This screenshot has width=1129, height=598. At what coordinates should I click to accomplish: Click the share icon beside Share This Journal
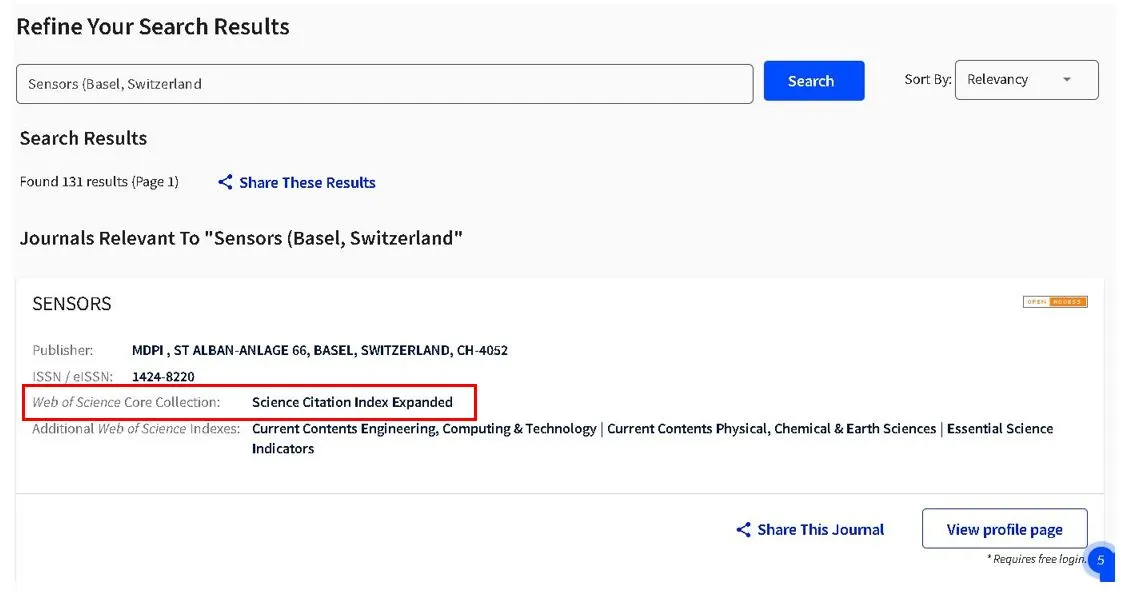click(743, 530)
